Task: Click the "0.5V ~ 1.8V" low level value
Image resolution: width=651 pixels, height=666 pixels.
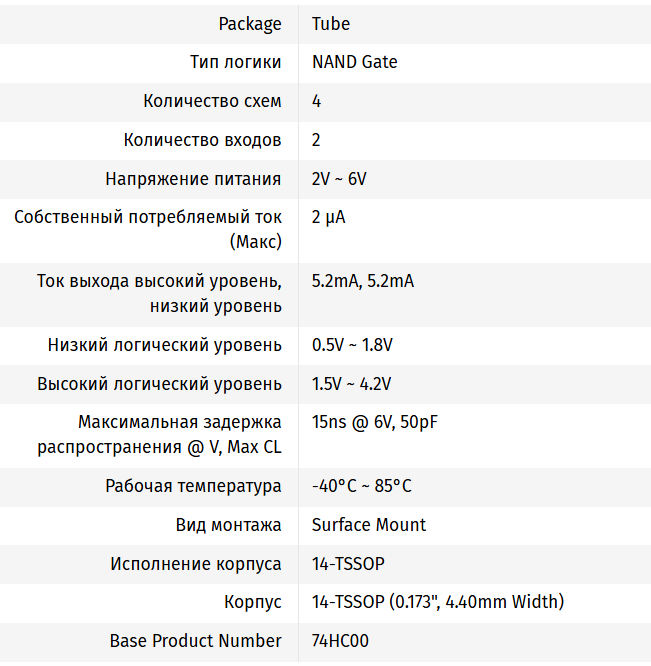Action: (352, 345)
